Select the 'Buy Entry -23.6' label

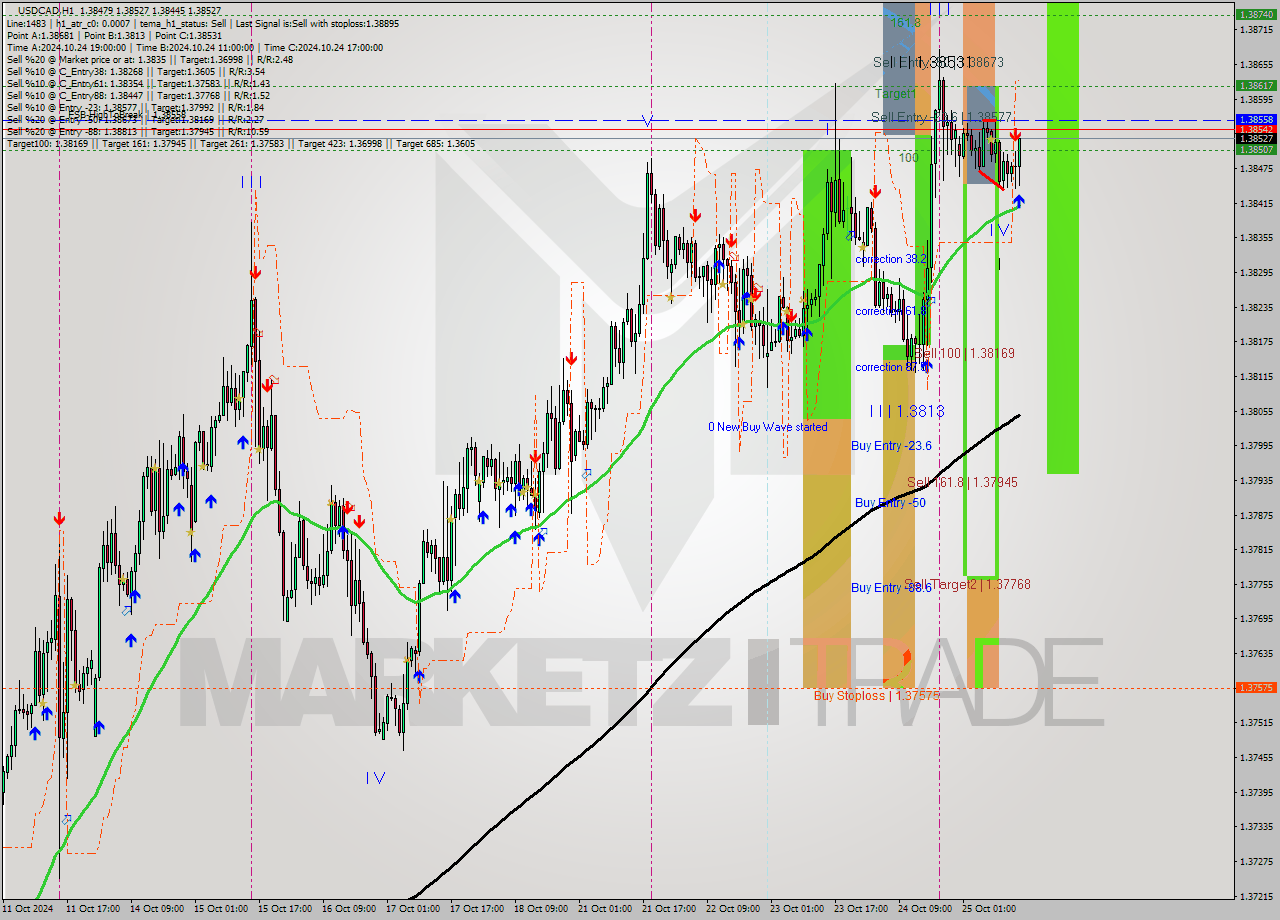click(891, 446)
